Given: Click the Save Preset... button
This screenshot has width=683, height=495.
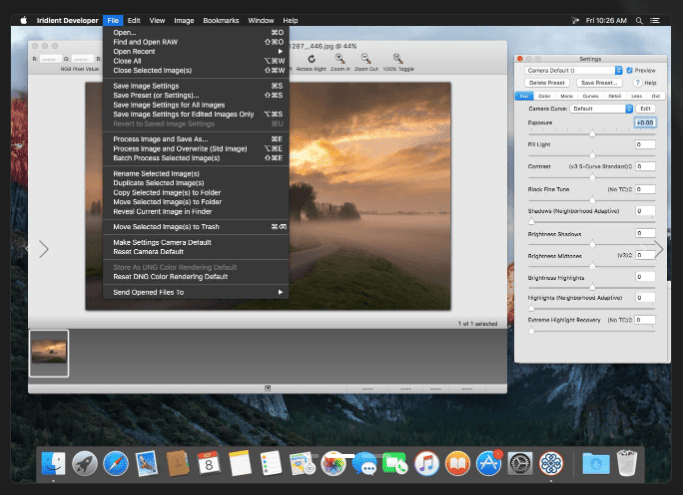Looking at the screenshot, I should (x=599, y=83).
